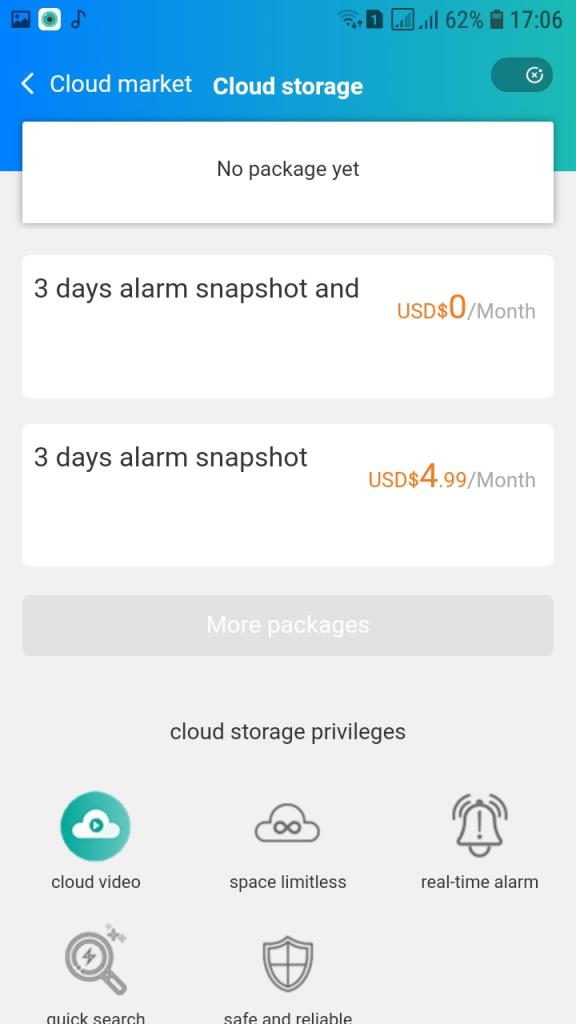Tap the 17:06 clock in status bar
The image size is (576, 1024).
536,20
